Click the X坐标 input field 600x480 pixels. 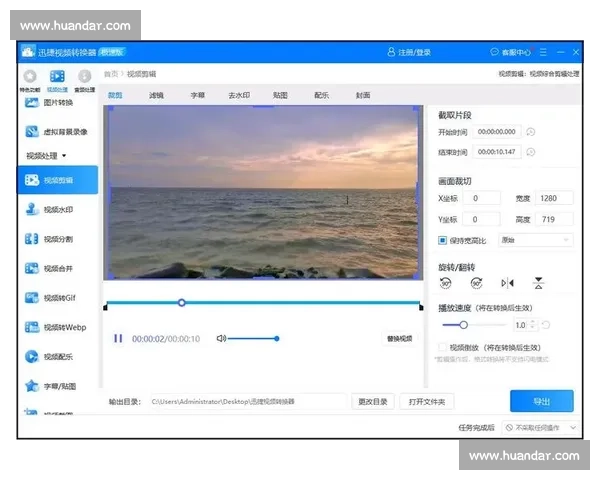click(481, 198)
